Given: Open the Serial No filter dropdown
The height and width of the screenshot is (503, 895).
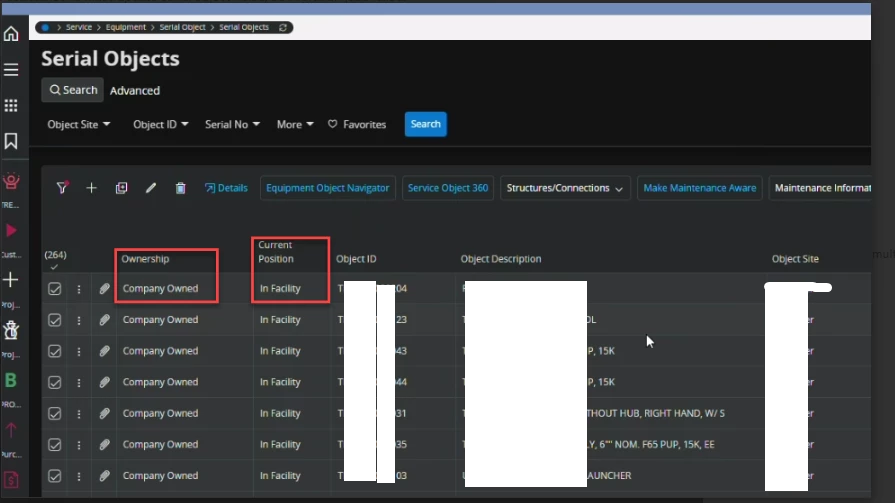Looking at the screenshot, I should point(232,125).
